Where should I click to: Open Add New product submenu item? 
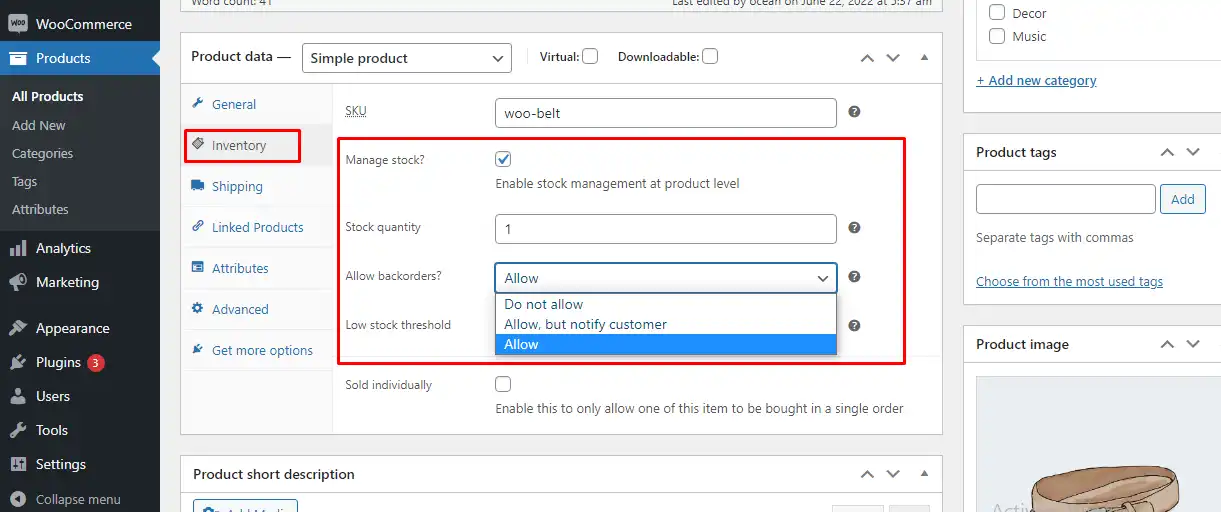point(39,125)
